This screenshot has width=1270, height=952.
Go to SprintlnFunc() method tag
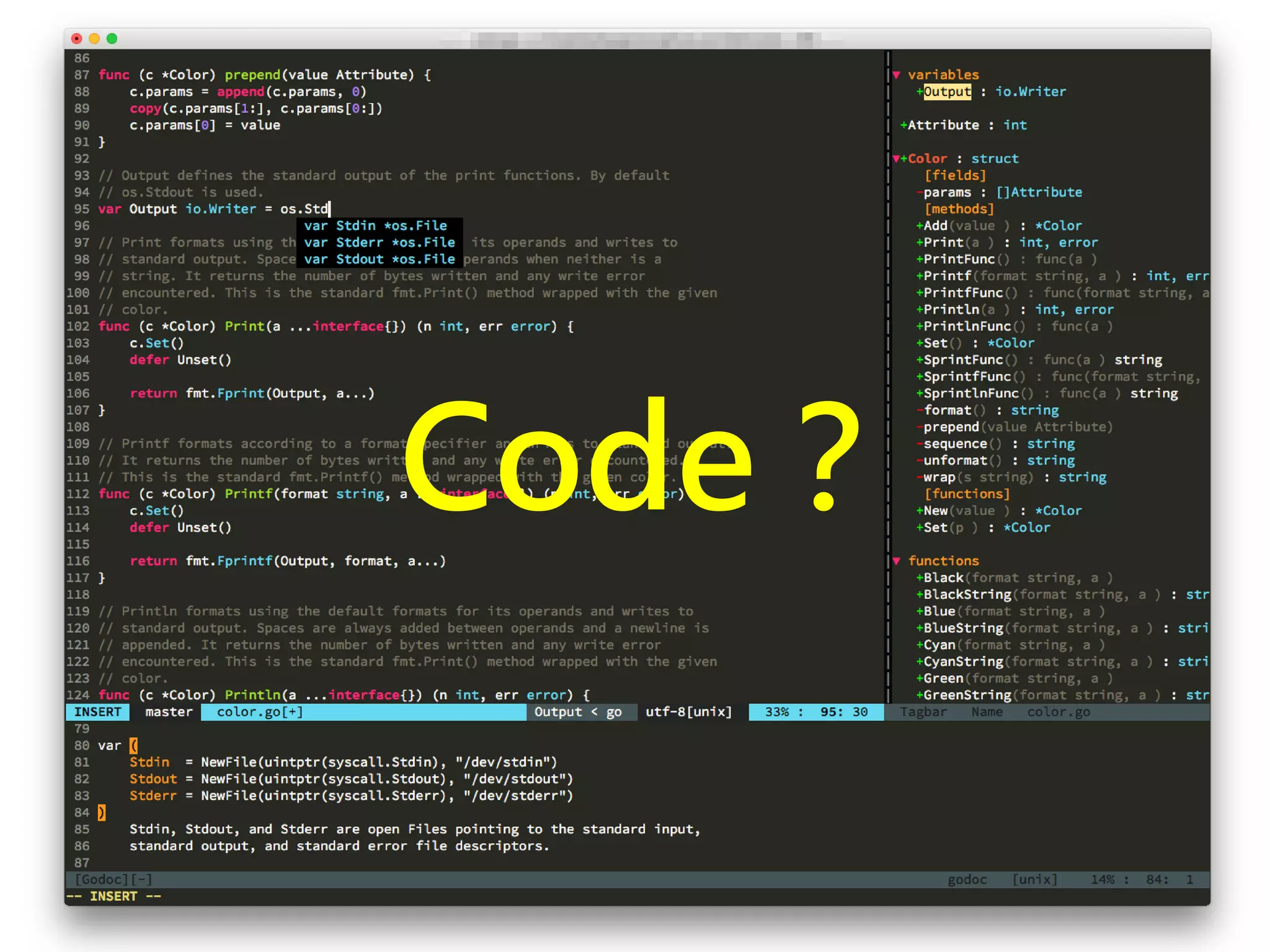click(x=1047, y=393)
